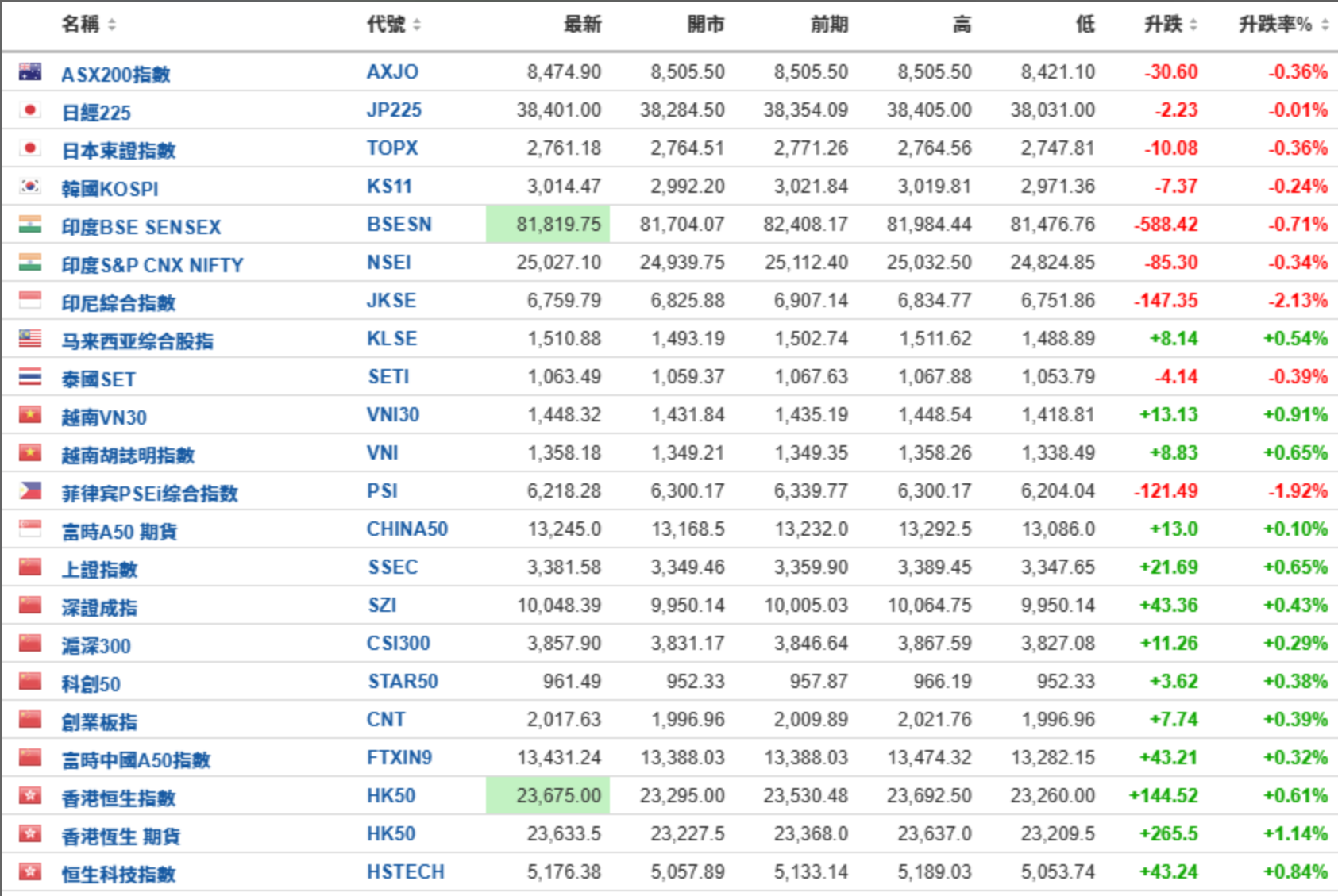
Task: Click the Japan flag beside 日經225
Action: coord(30,110)
